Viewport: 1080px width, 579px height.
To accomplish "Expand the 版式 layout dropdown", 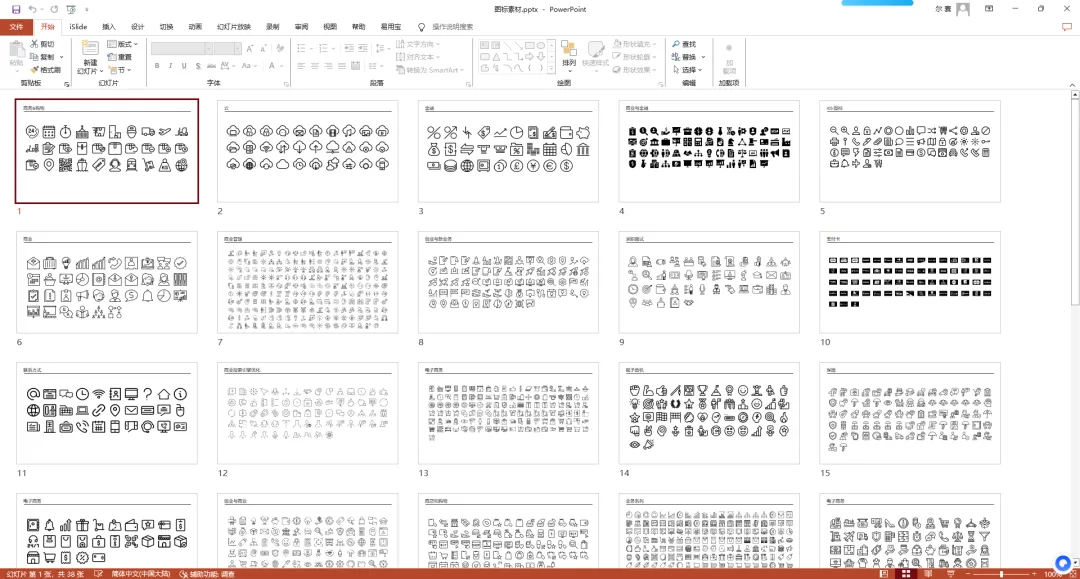I will pyautogui.click(x=123, y=44).
